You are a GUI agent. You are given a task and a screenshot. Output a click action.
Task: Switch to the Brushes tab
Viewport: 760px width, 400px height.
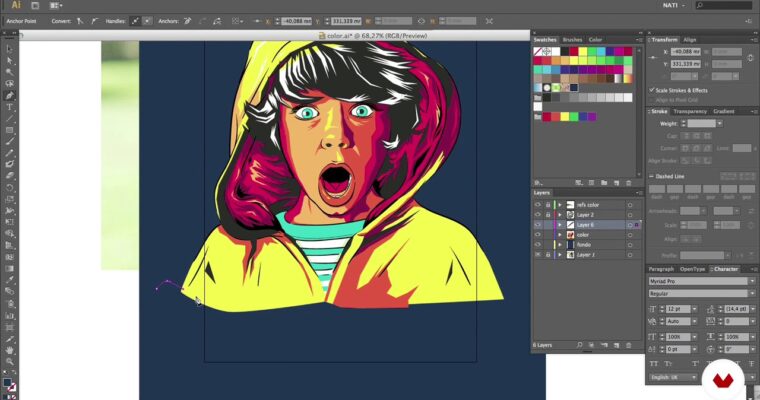pos(572,40)
